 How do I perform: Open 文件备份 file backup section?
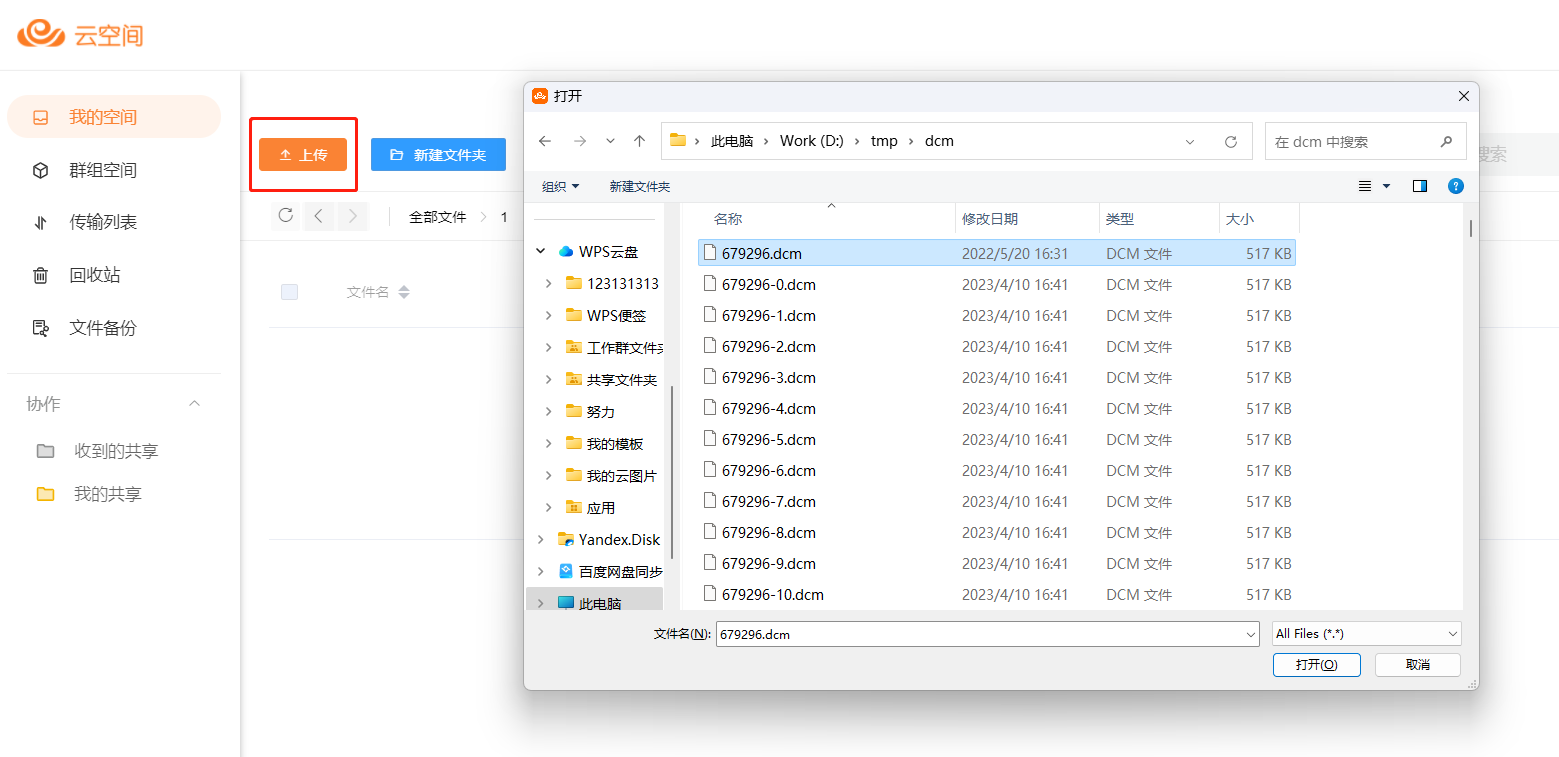click(102, 328)
